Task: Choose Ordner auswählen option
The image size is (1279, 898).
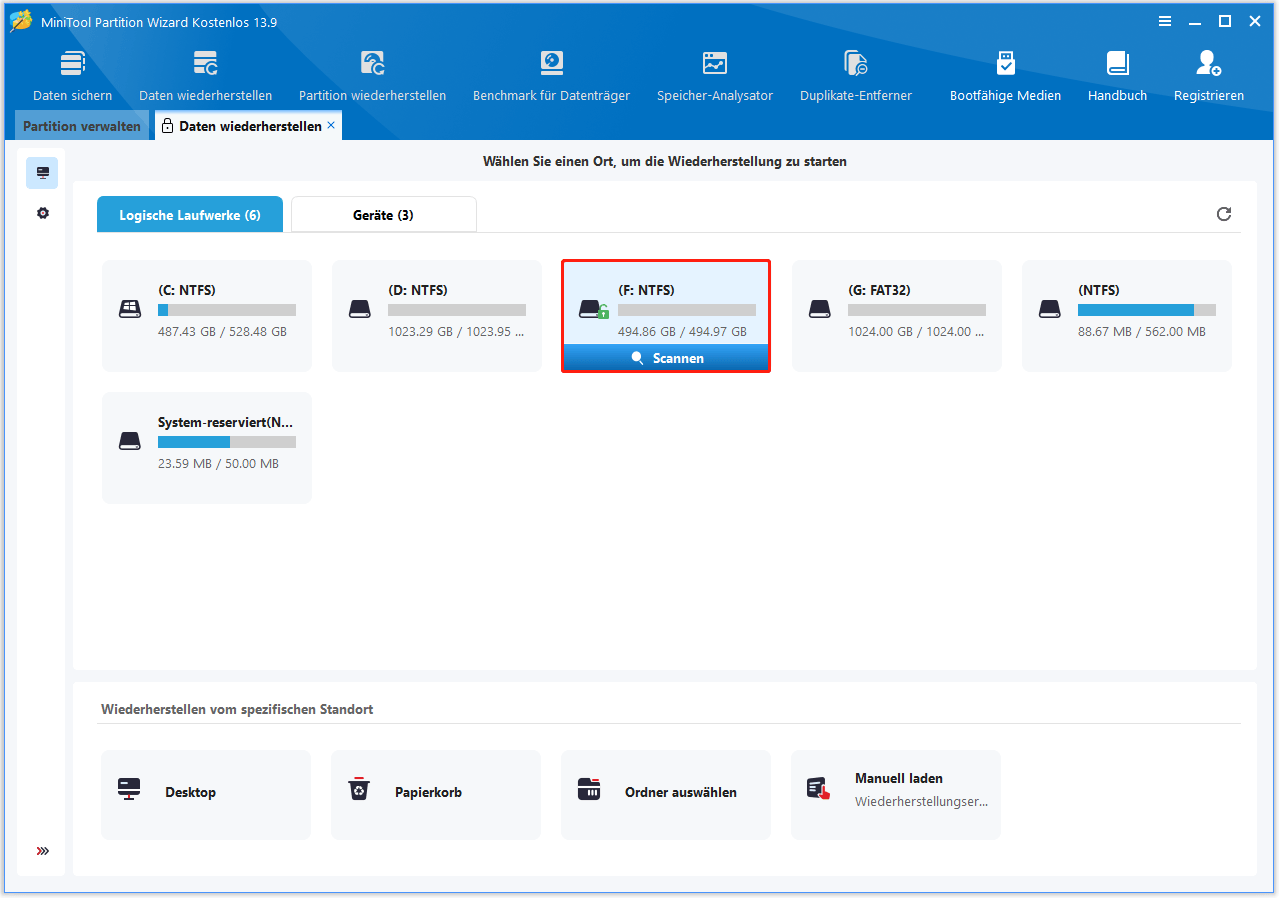Action: pyautogui.click(x=666, y=794)
